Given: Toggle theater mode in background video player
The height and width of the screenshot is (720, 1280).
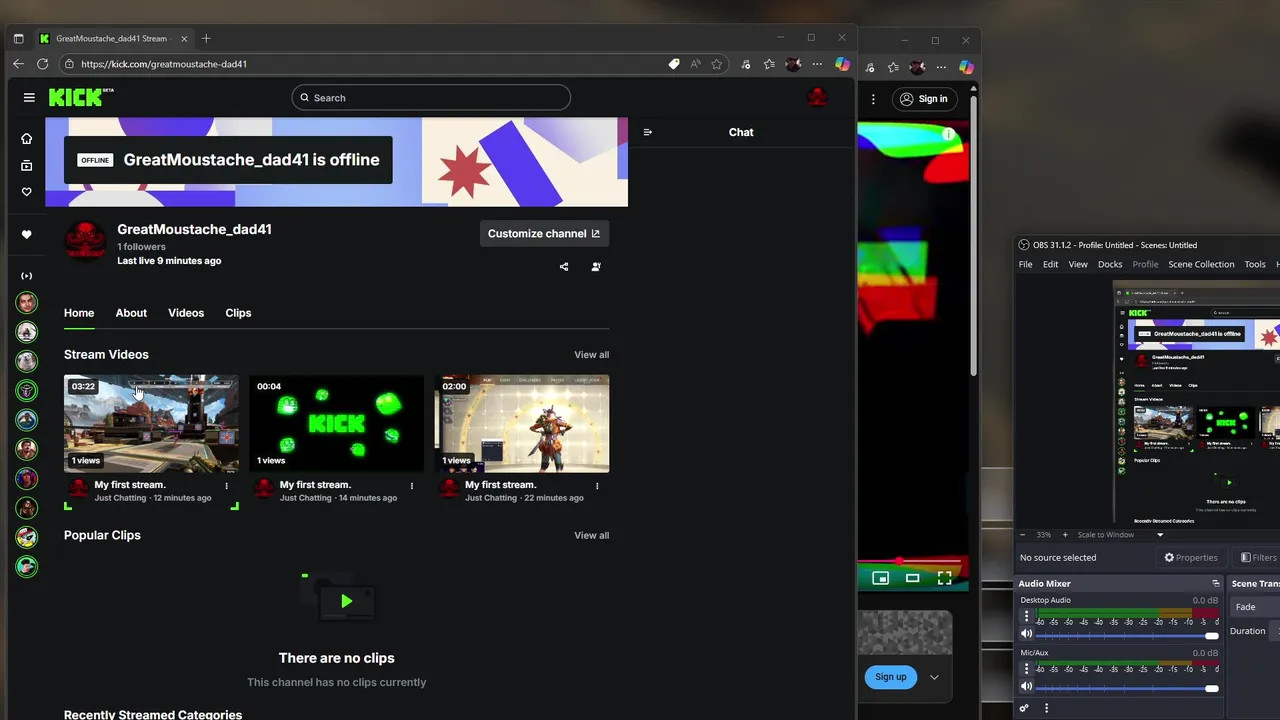Looking at the screenshot, I should point(912,578).
